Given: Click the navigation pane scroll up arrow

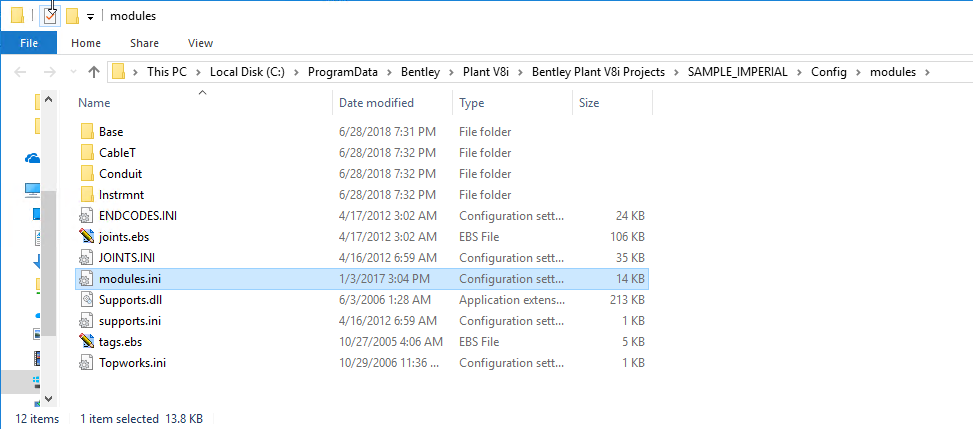Looking at the screenshot, I should point(49,100).
